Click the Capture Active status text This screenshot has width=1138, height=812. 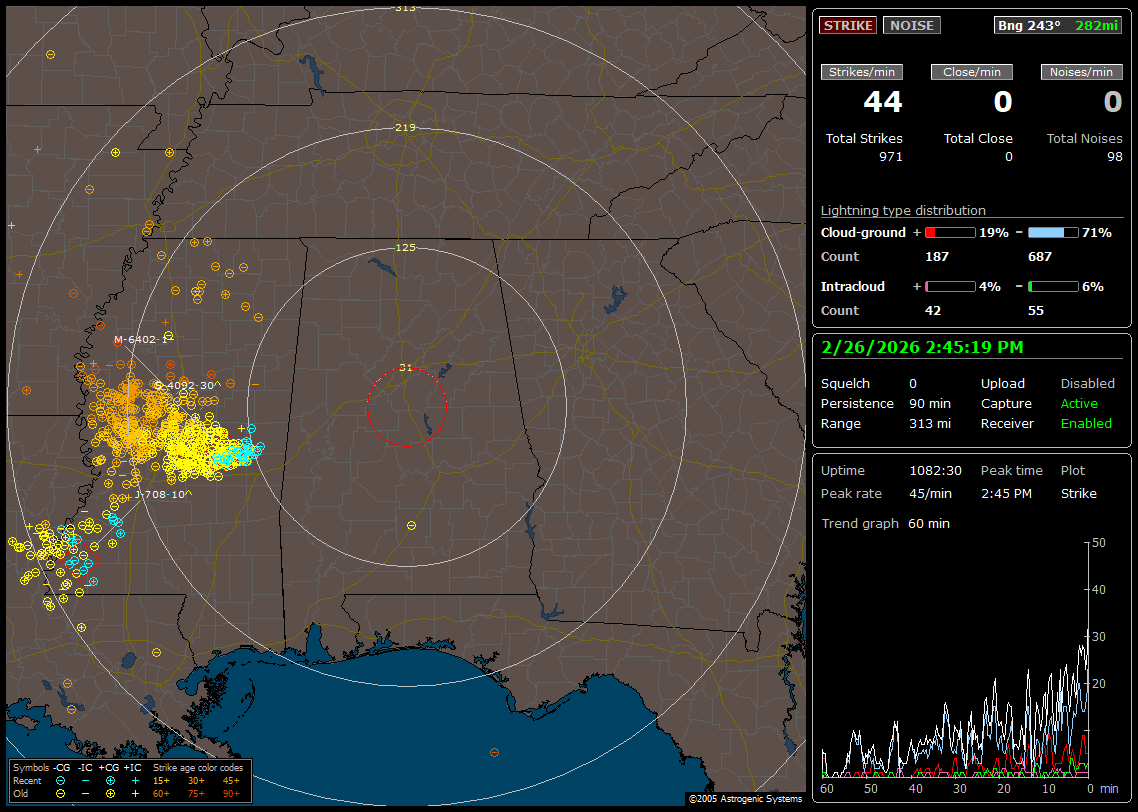pyautogui.click(x=1078, y=404)
